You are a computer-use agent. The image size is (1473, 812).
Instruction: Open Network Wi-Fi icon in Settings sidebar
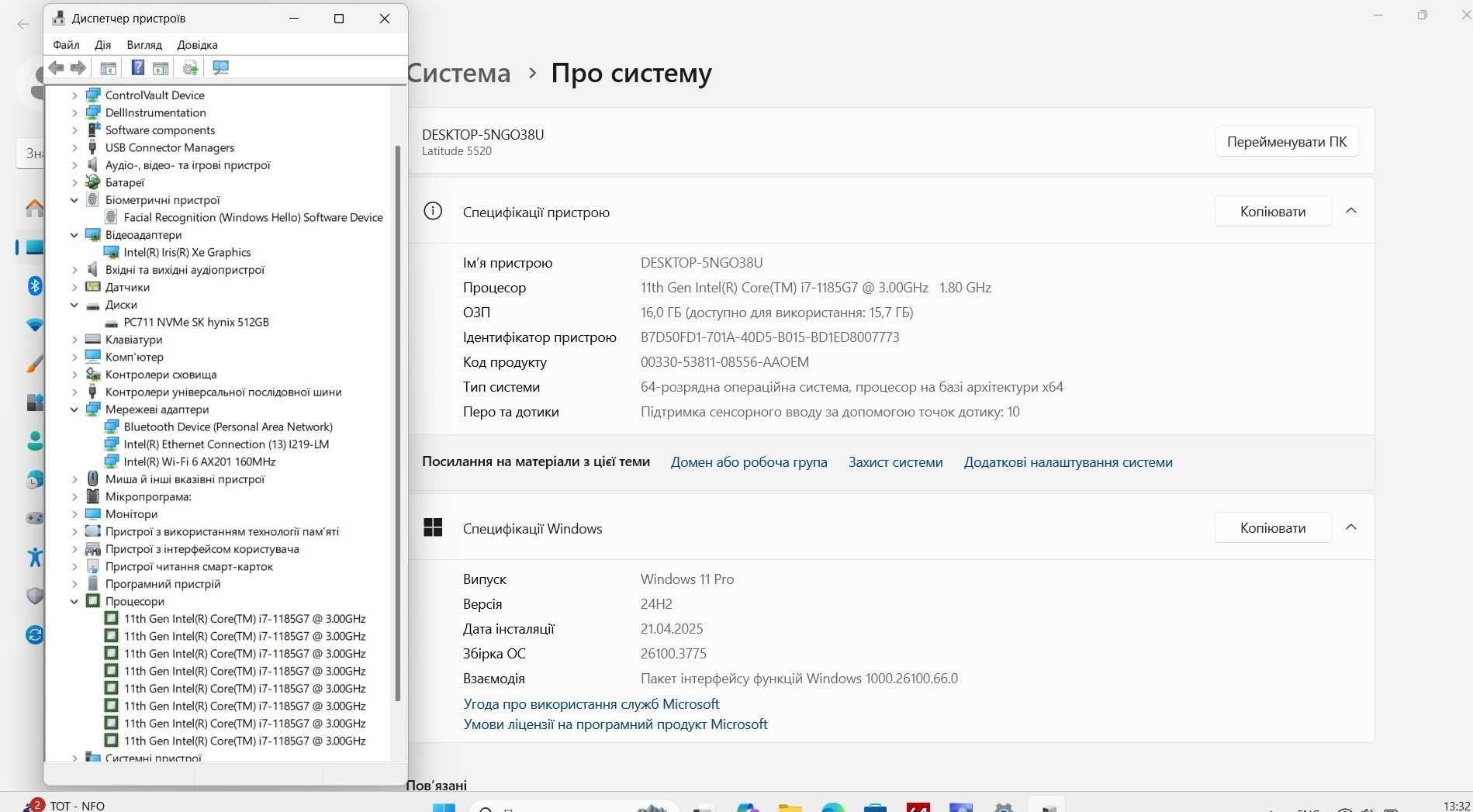pyautogui.click(x=35, y=324)
